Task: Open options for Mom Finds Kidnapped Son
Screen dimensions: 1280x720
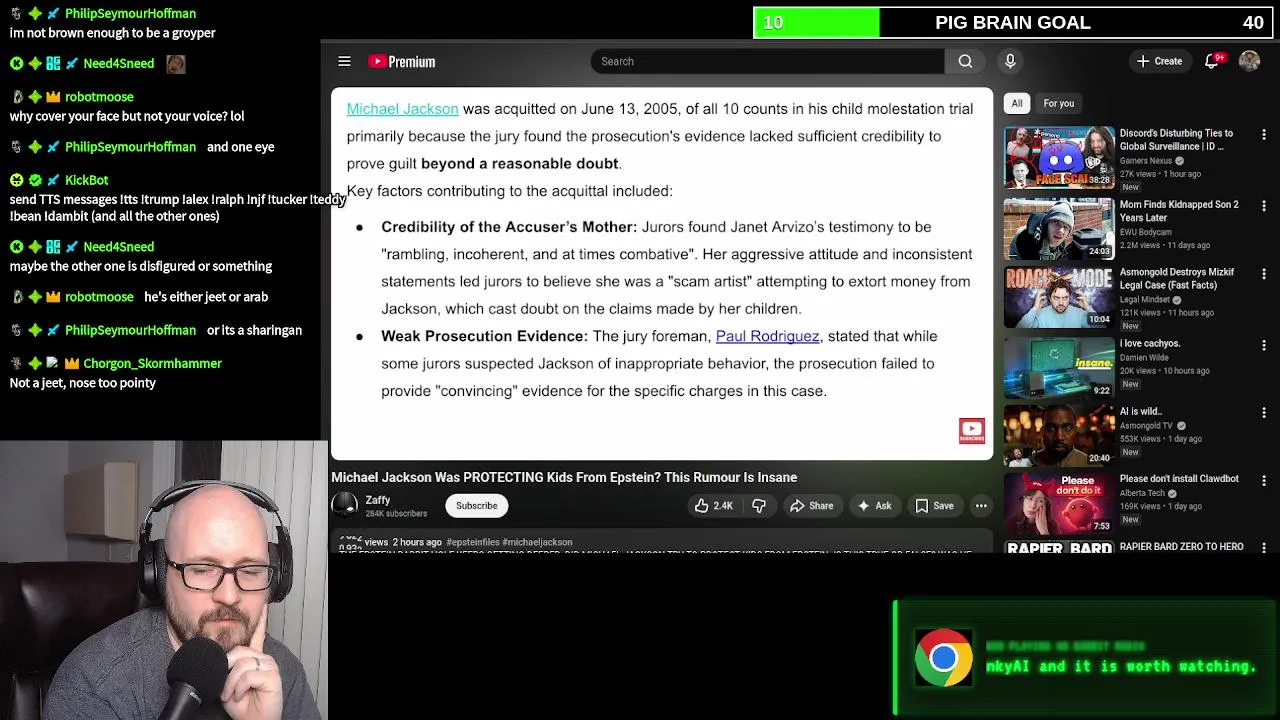Action: pyautogui.click(x=1264, y=206)
